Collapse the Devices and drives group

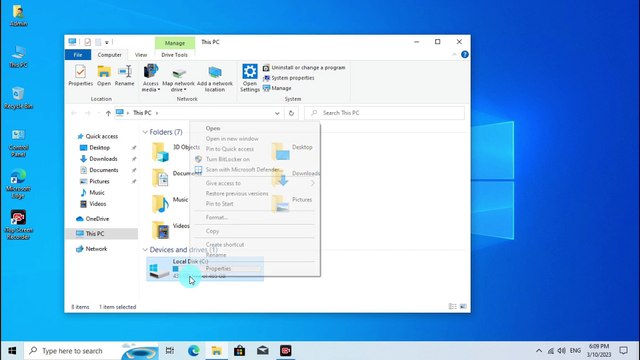145,250
